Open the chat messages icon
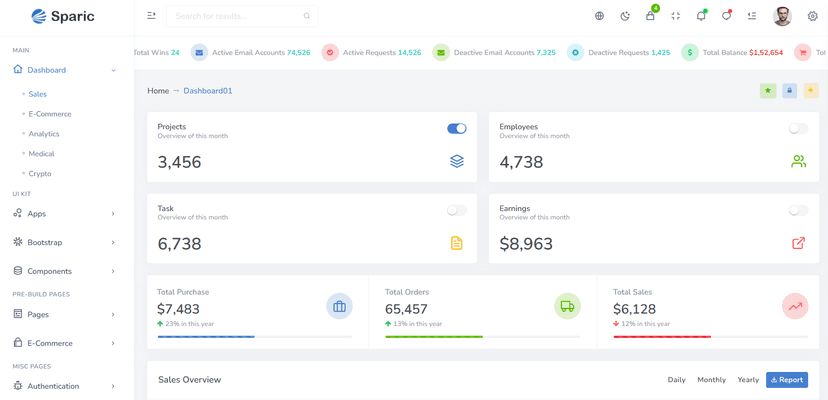This screenshot has height=400, width=828. [x=727, y=16]
